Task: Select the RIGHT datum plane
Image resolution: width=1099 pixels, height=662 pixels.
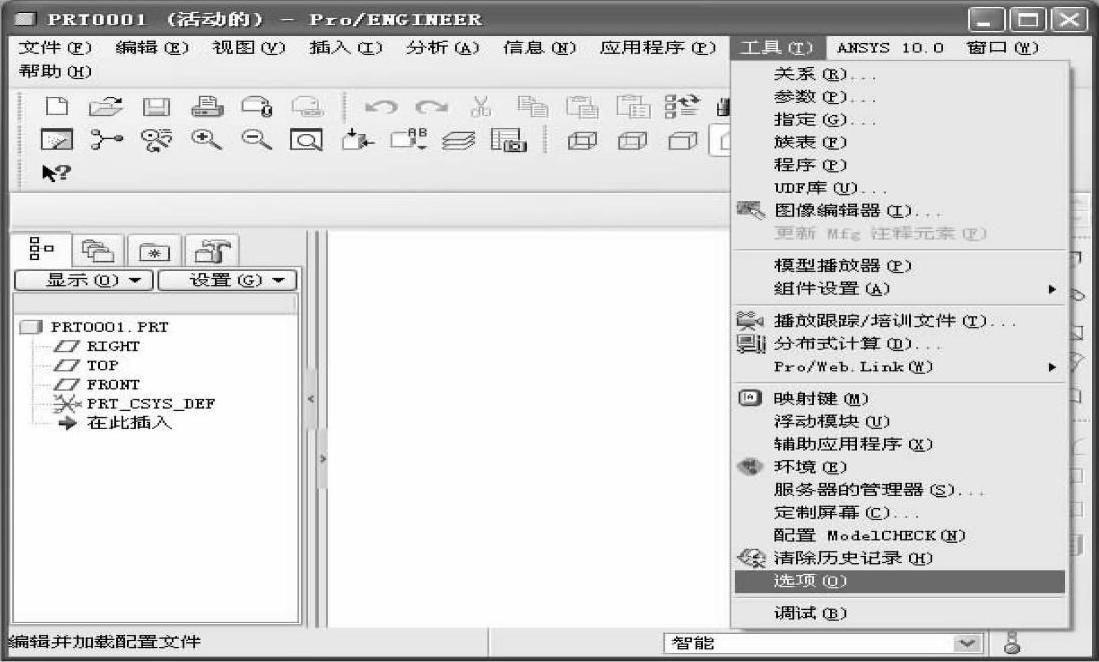Action: [x=113, y=346]
